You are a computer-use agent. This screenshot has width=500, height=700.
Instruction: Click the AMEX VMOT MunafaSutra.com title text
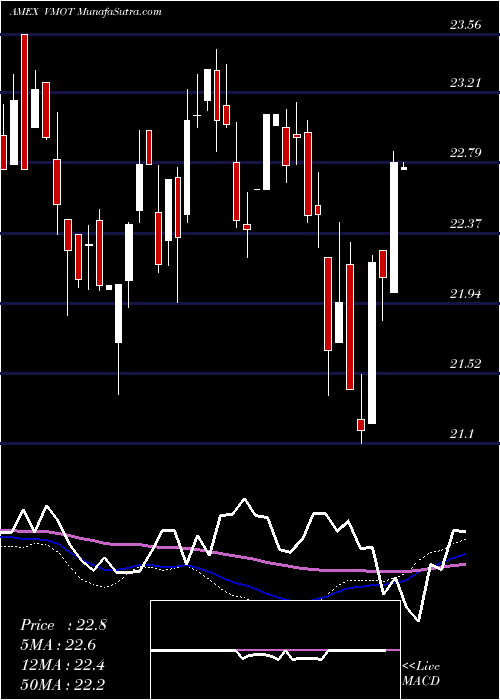tap(85, 12)
